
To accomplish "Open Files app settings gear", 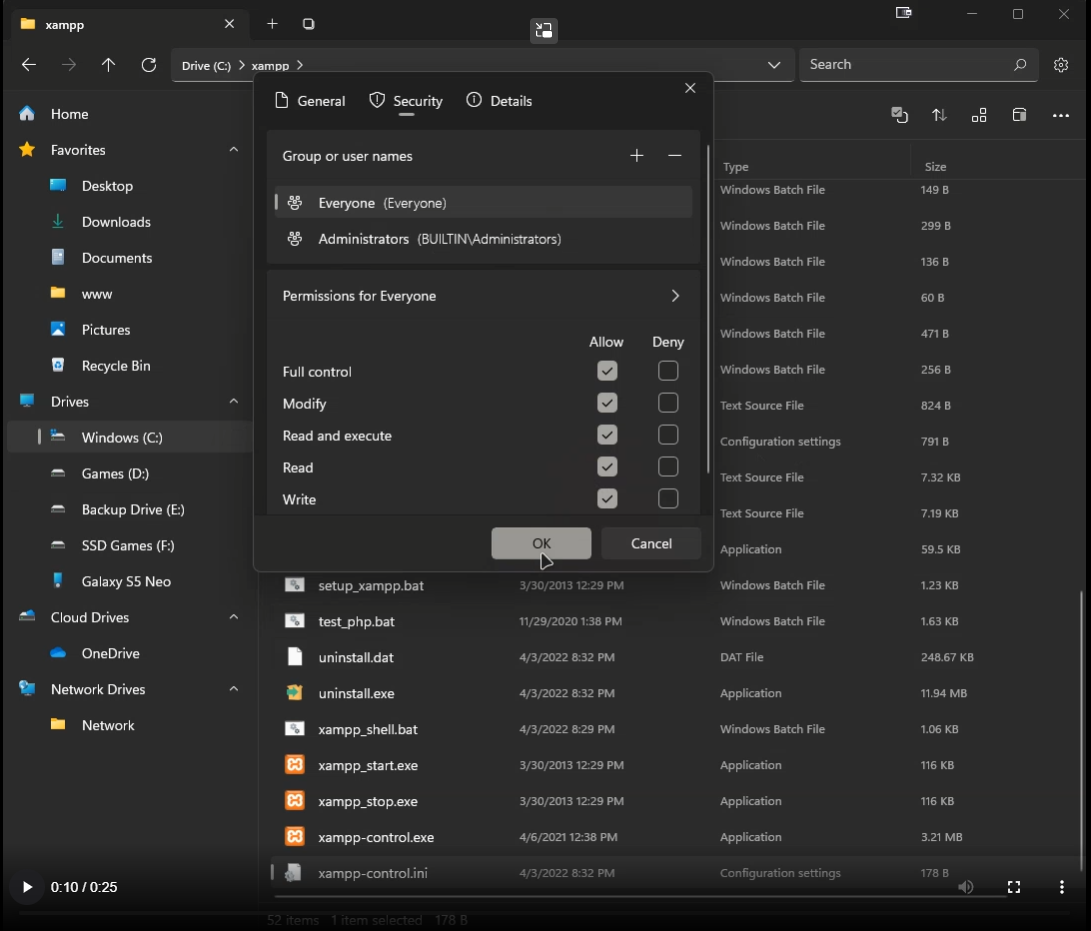I will [1060, 65].
